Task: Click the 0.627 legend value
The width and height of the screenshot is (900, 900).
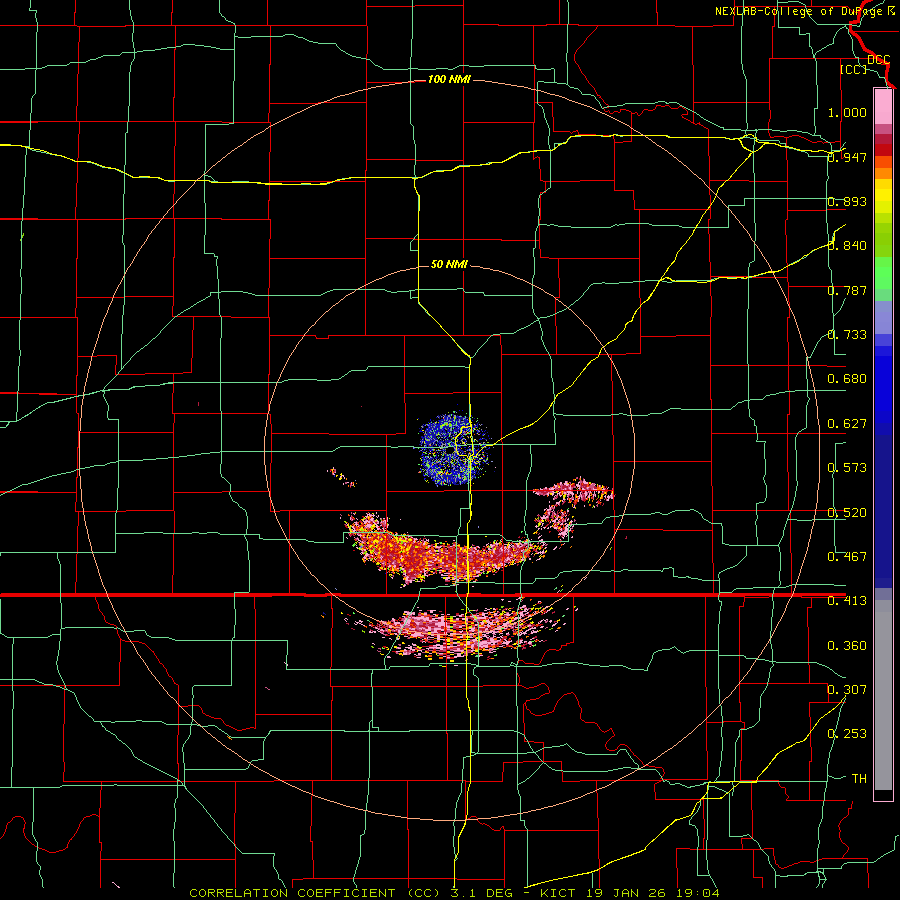Action: pos(847,424)
